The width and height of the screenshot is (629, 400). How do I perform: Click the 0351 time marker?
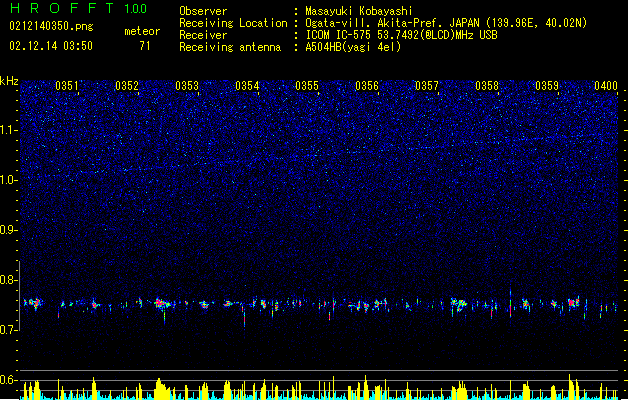[67, 86]
